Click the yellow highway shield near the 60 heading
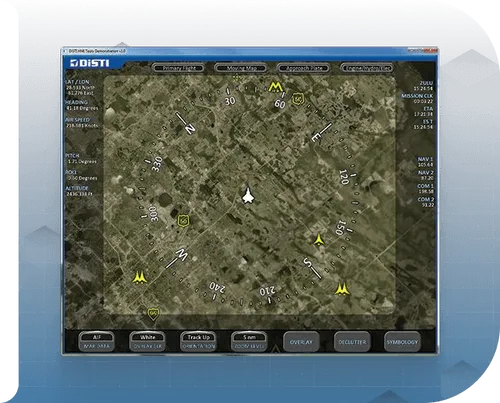Viewport: 500px width, 403px height. [297, 99]
